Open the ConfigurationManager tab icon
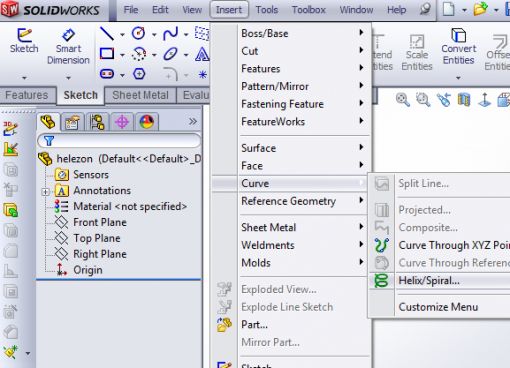 click(97, 122)
